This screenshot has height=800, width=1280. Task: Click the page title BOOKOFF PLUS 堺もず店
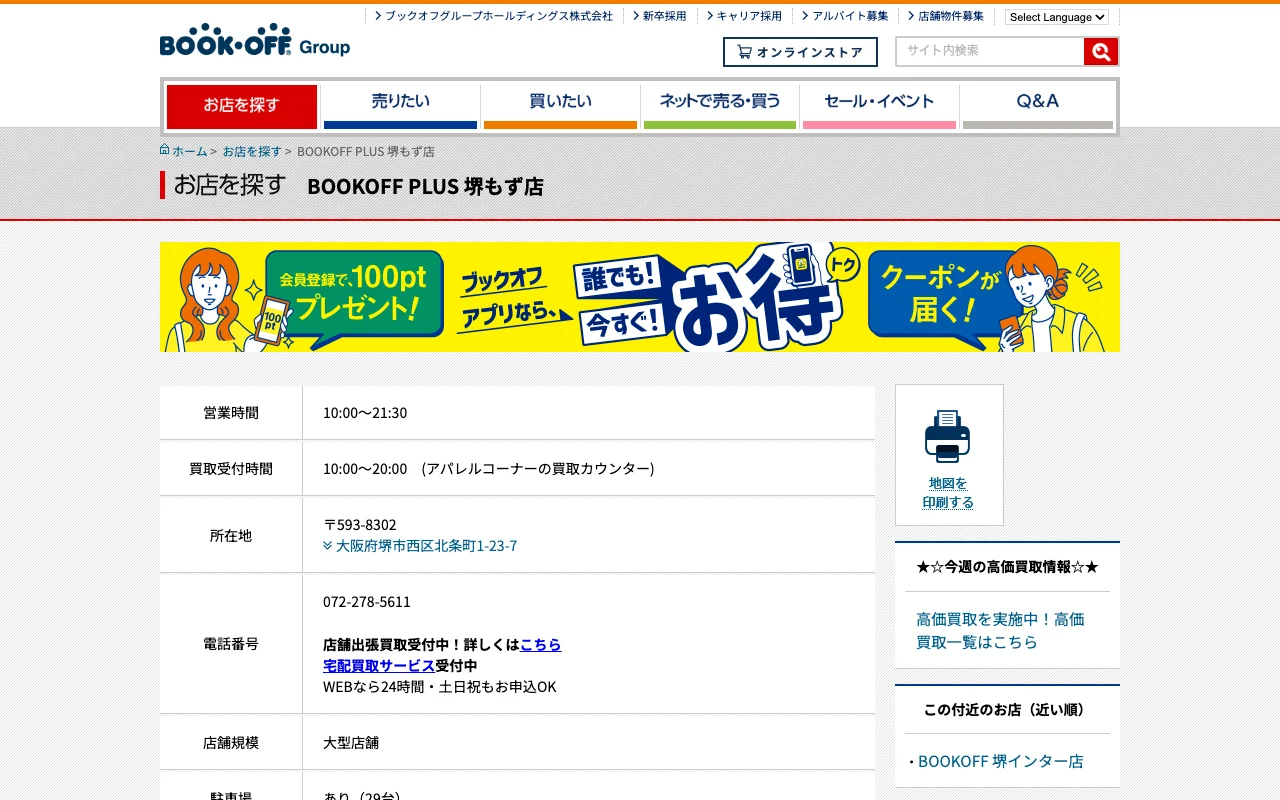tap(425, 186)
